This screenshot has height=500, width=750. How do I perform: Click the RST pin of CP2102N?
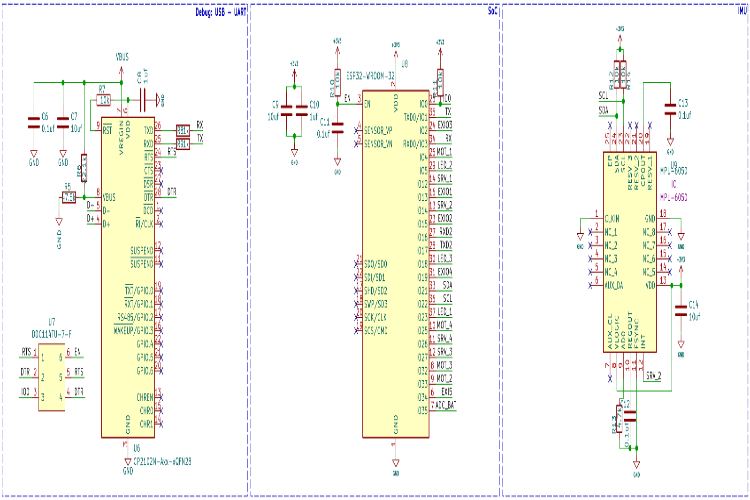pyautogui.click(x=107, y=130)
